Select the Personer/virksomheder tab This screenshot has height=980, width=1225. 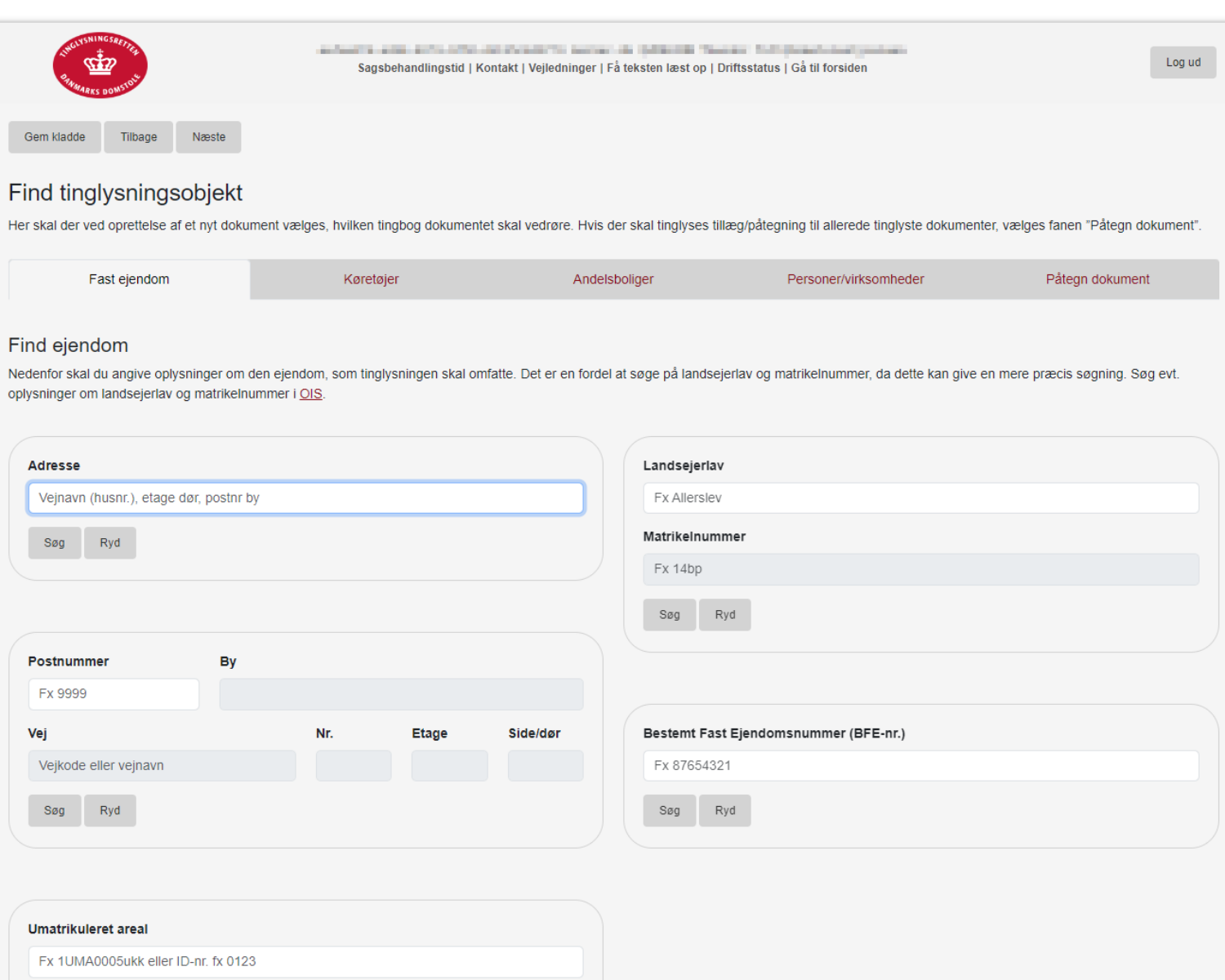pyautogui.click(x=855, y=279)
